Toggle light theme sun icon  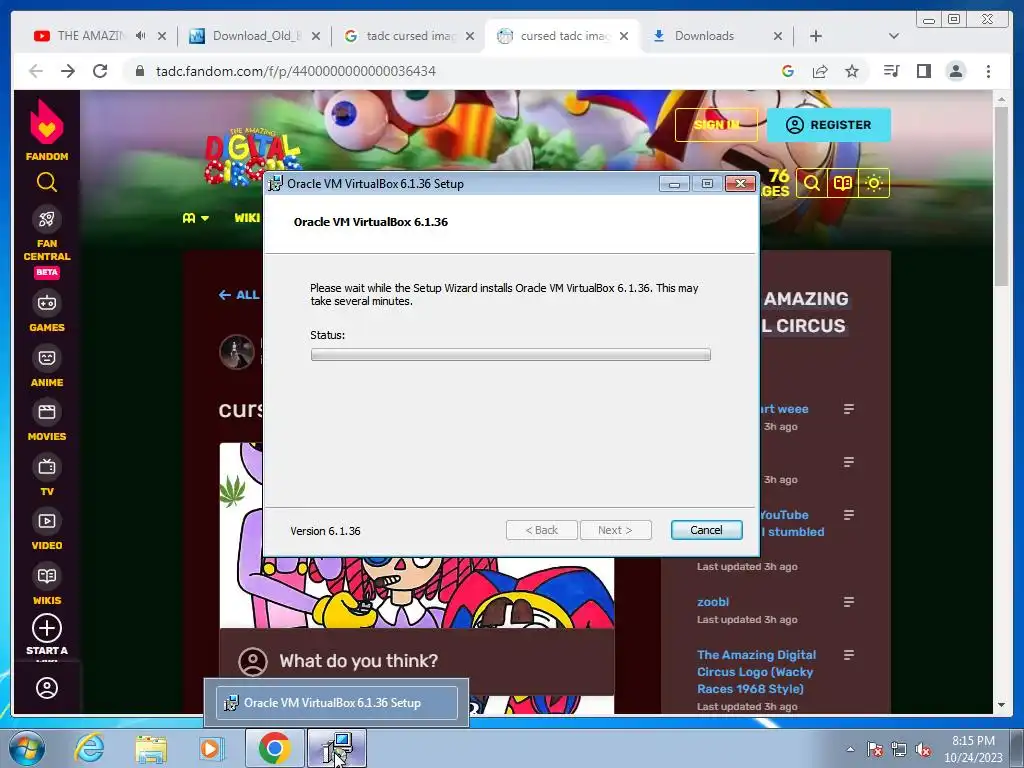pos(874,183)
